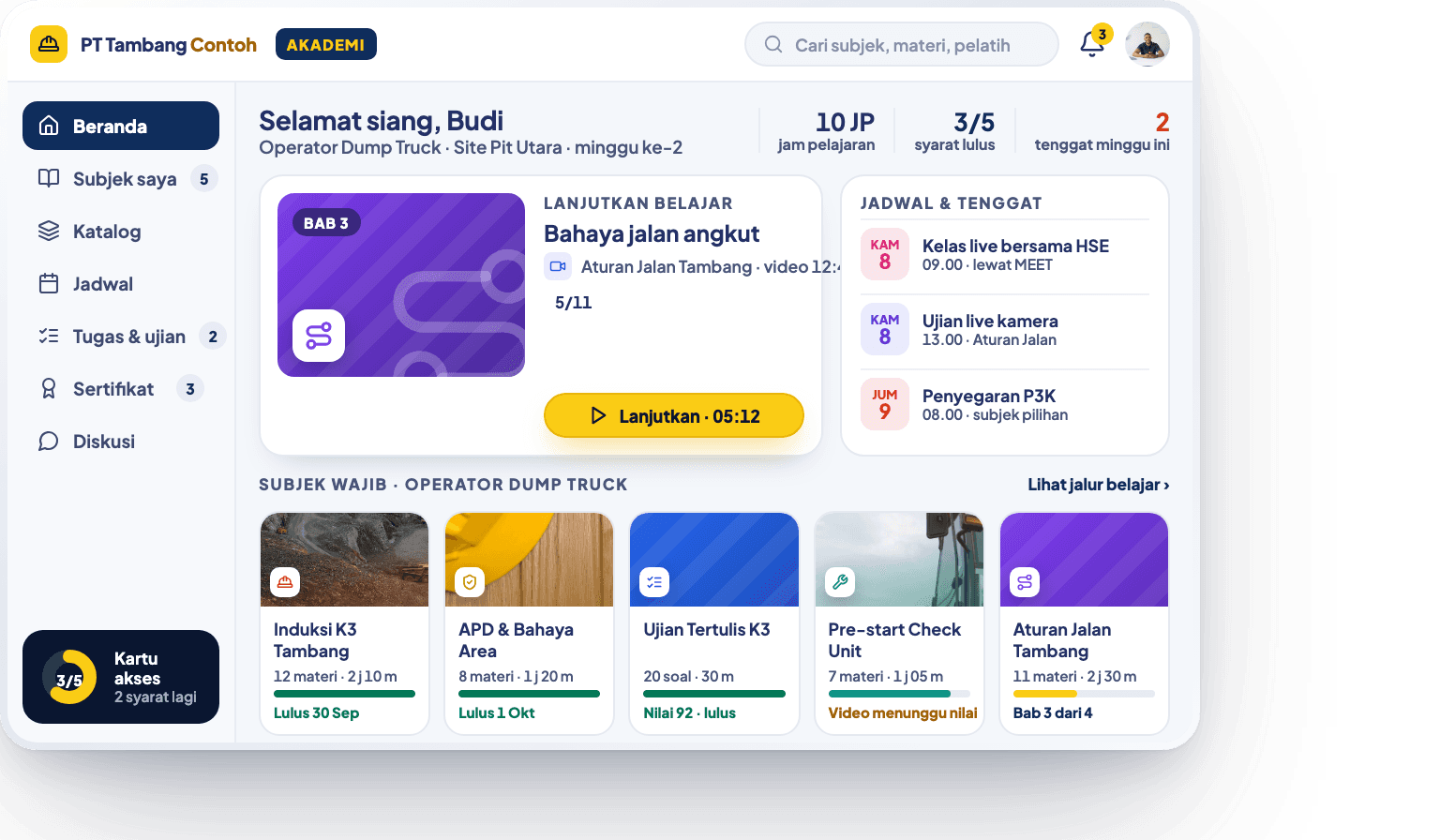Open Penyegaran P3K schedule entry
This screenshot has width=1440, height=840.
1005,404
